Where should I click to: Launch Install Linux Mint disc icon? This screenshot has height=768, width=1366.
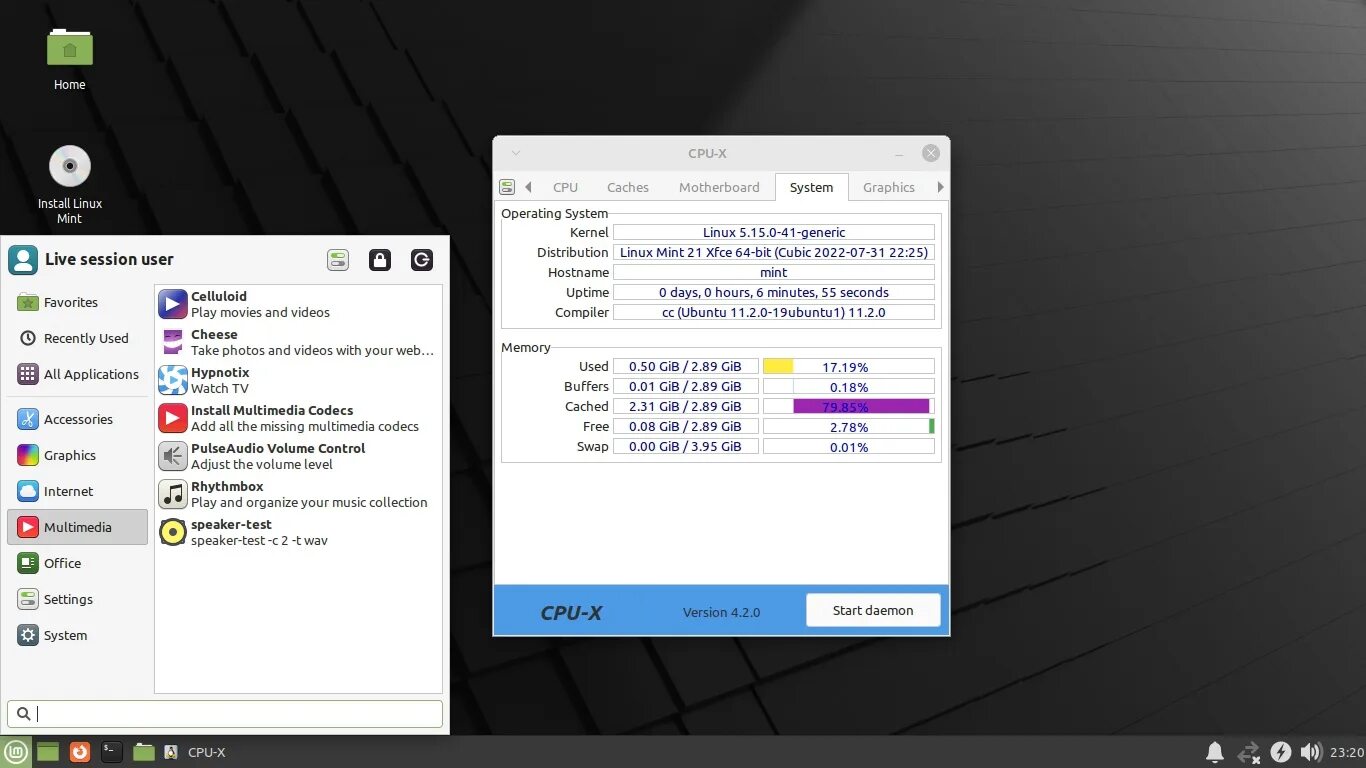70,166
